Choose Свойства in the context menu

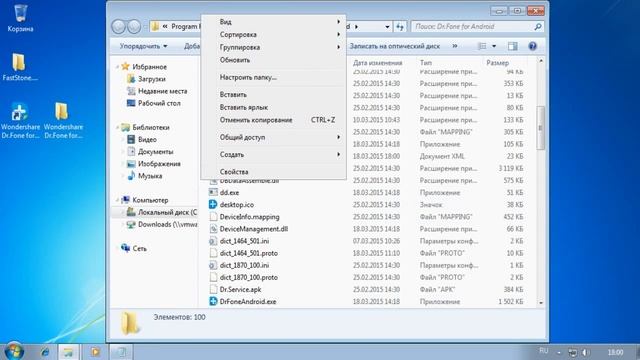pos(273,172)
